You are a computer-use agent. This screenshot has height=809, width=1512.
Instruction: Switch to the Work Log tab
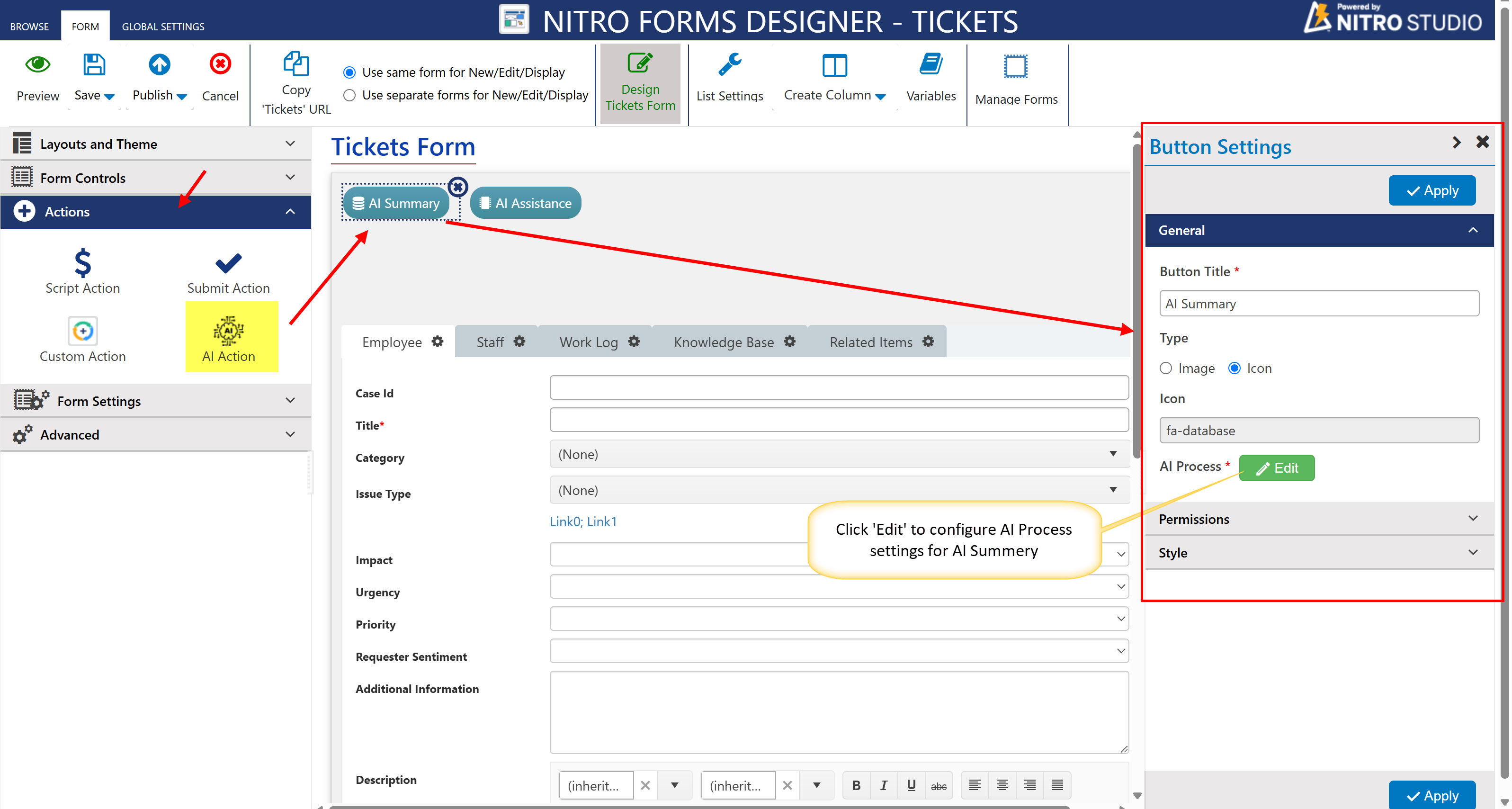pyautogui.click(x=588, y=342)
